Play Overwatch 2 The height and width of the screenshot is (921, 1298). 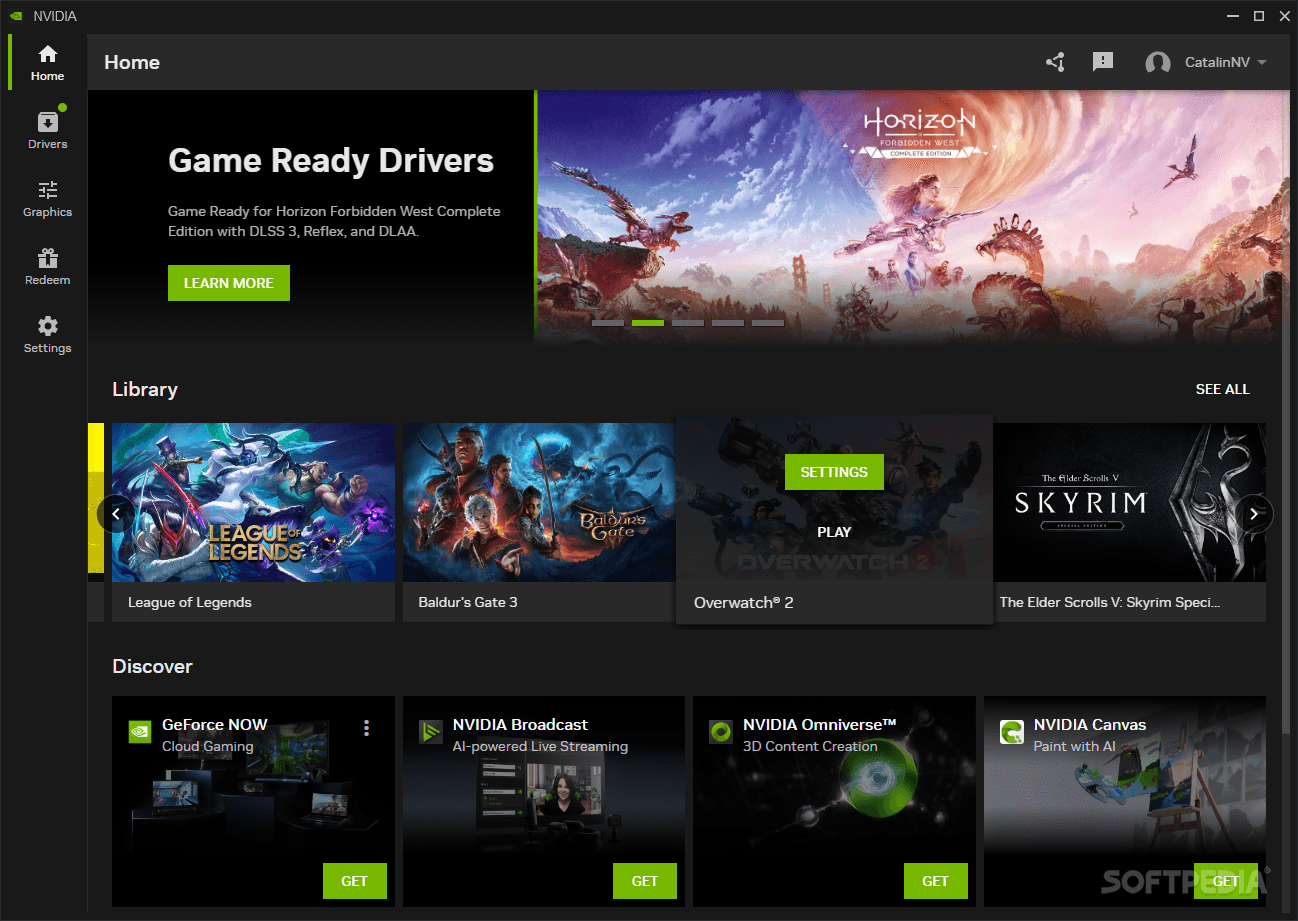coord(834,532)
